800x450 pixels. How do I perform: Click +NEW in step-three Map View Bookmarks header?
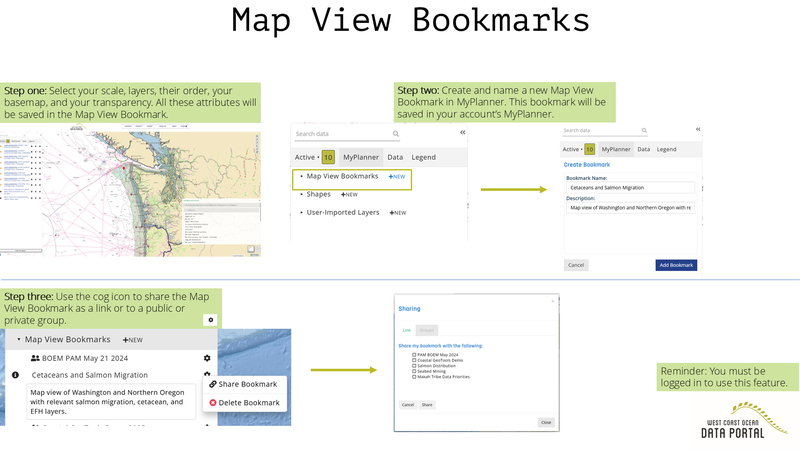pyautogui.click(x=133, y=340)
